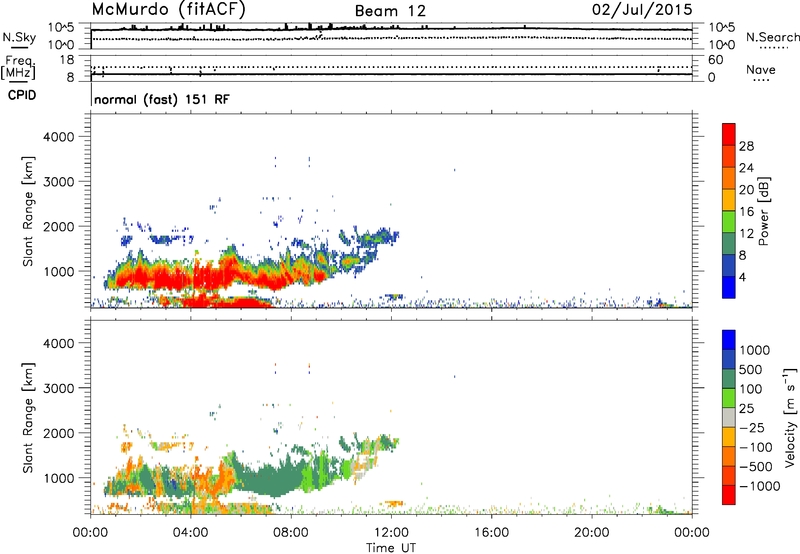Click the date '02/Jul/2015'
Viewport: 800px width, 554px height.
[642, 10]
